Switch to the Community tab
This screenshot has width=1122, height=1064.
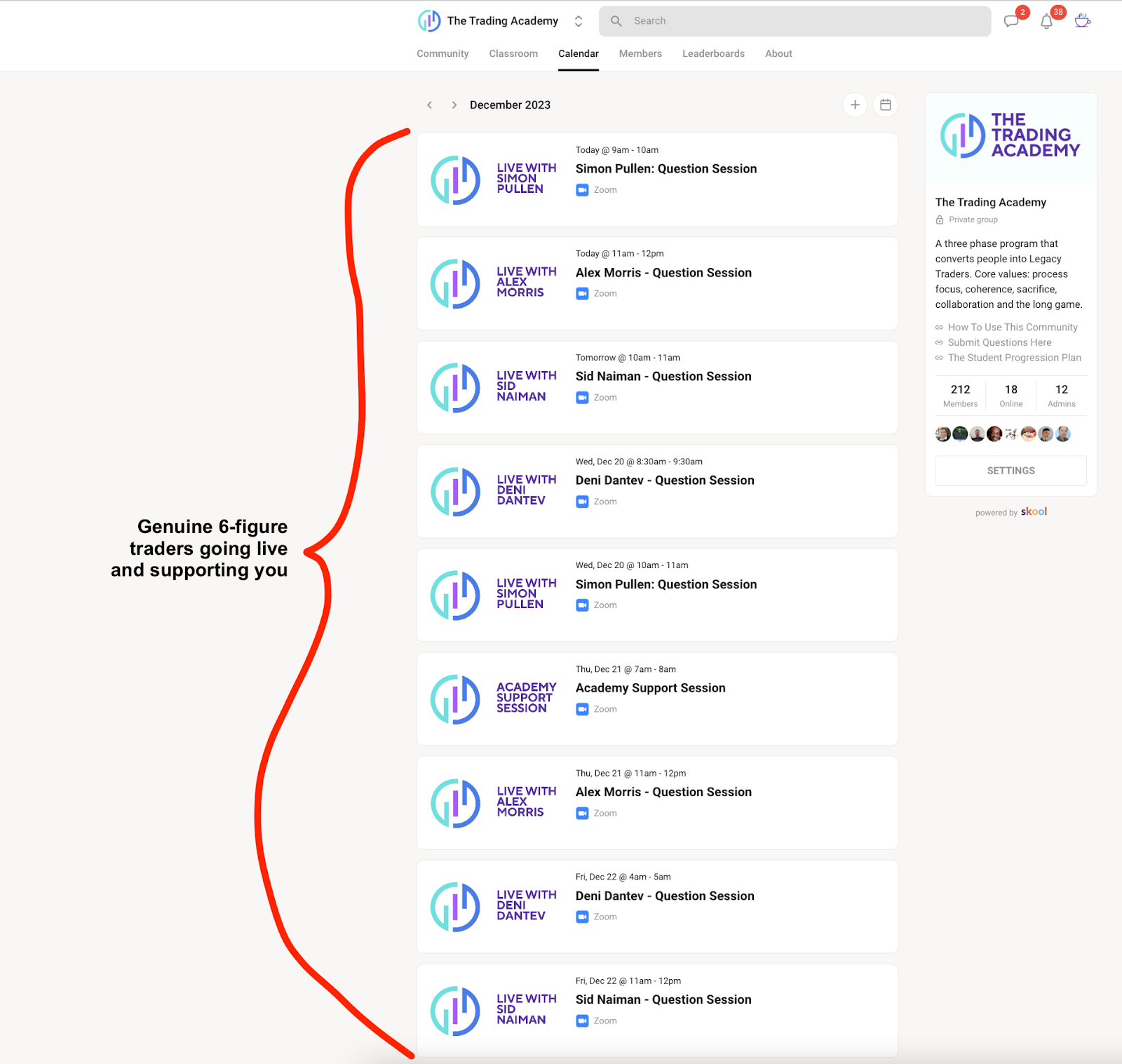[x=442, y=53]
